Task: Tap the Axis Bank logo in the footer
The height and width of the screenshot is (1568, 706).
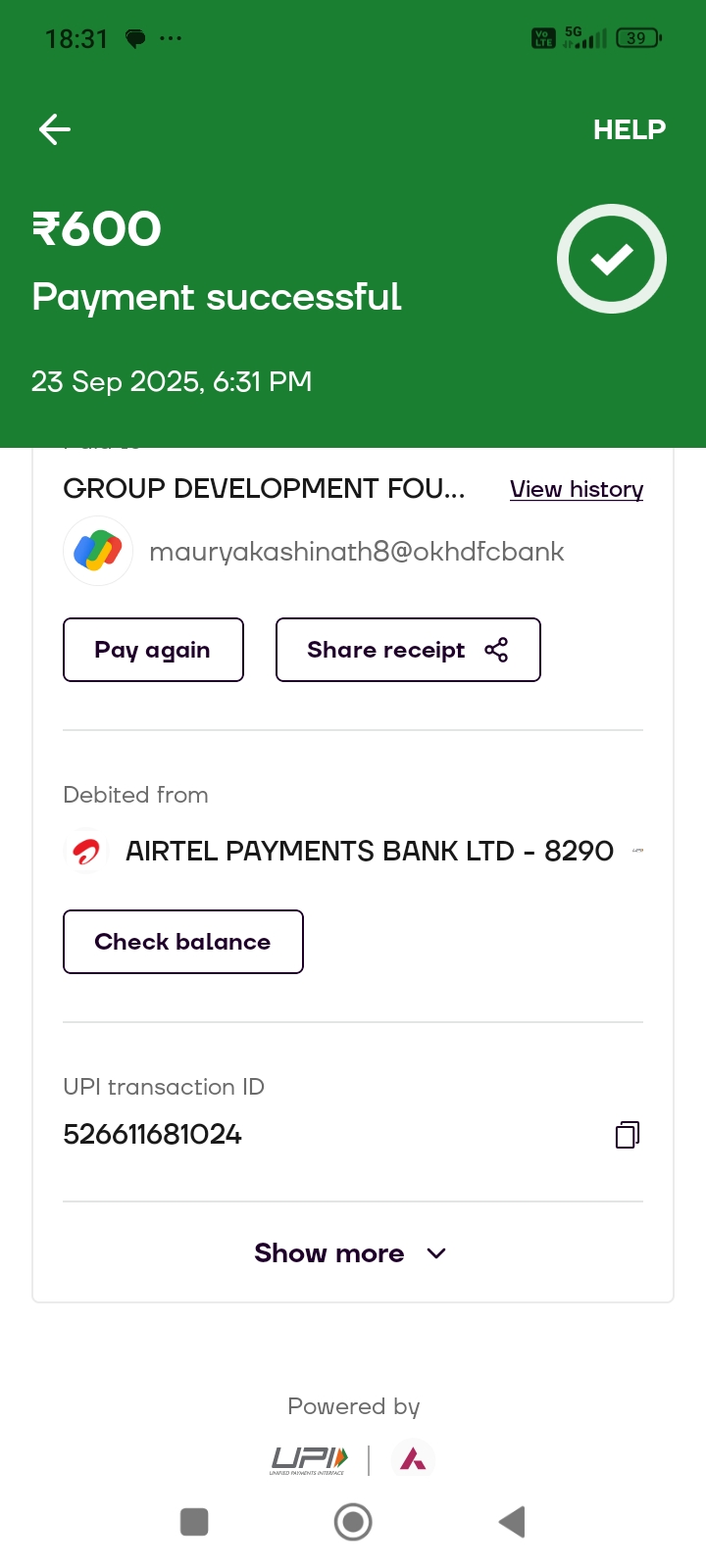Action: click(x=413, y=1460)
